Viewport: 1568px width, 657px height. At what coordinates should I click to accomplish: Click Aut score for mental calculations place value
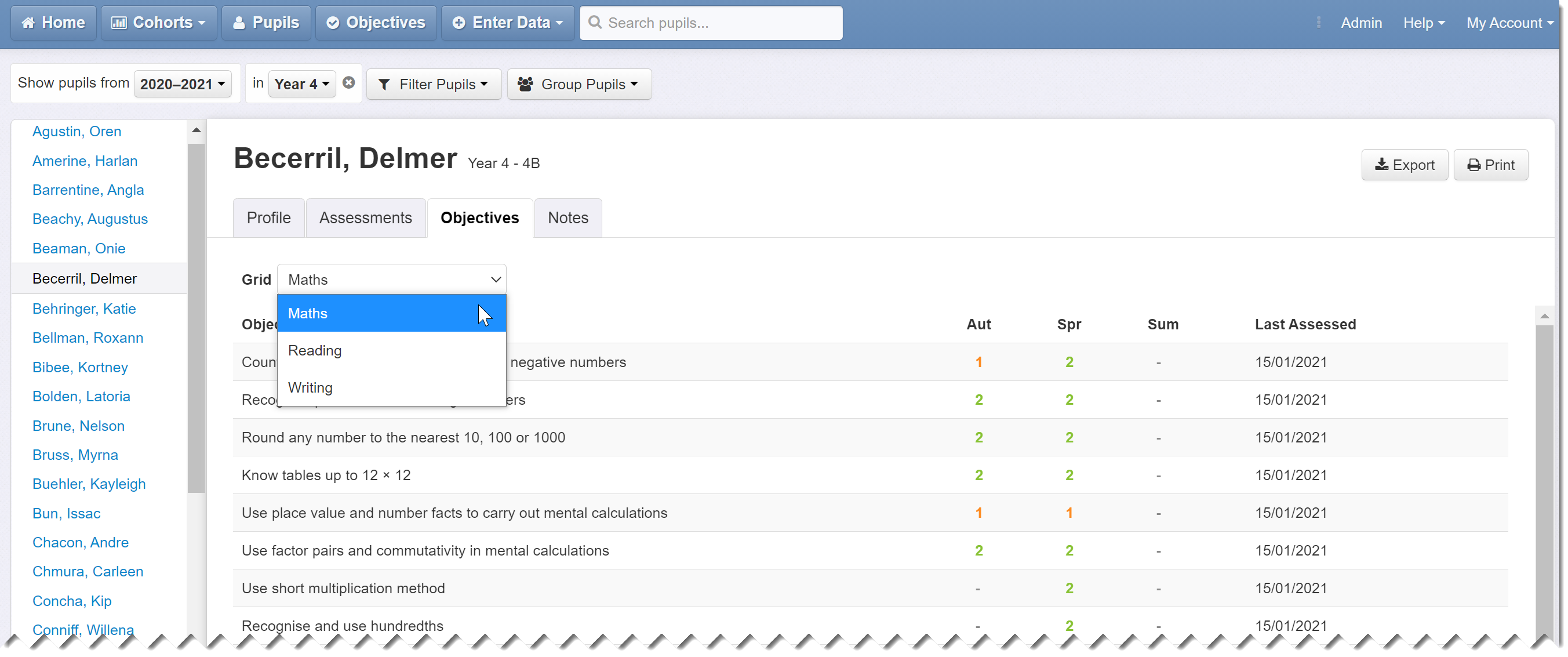click(978, 513)
